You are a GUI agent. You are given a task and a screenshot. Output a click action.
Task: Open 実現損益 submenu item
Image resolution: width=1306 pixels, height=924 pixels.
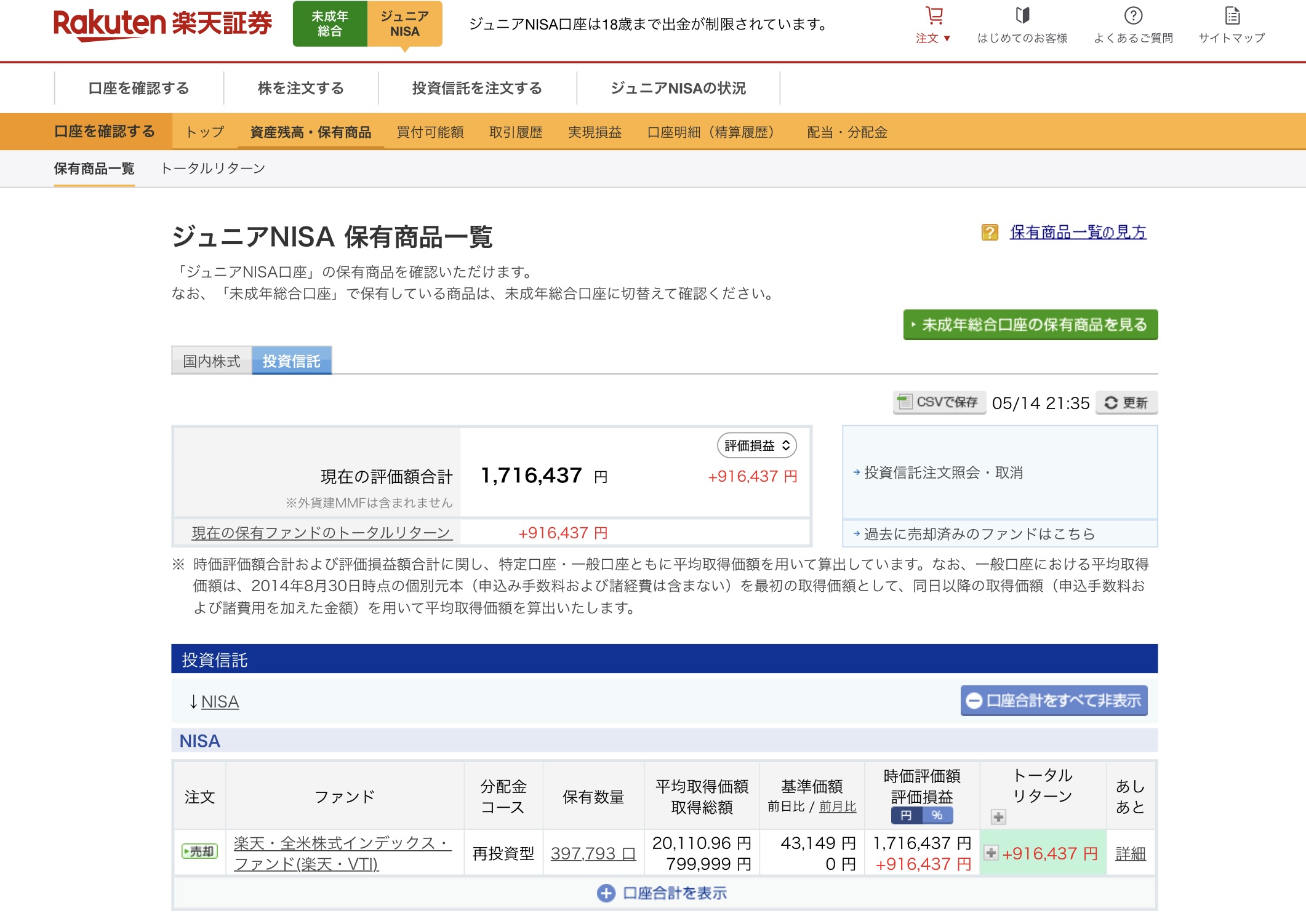click(595, 132)
